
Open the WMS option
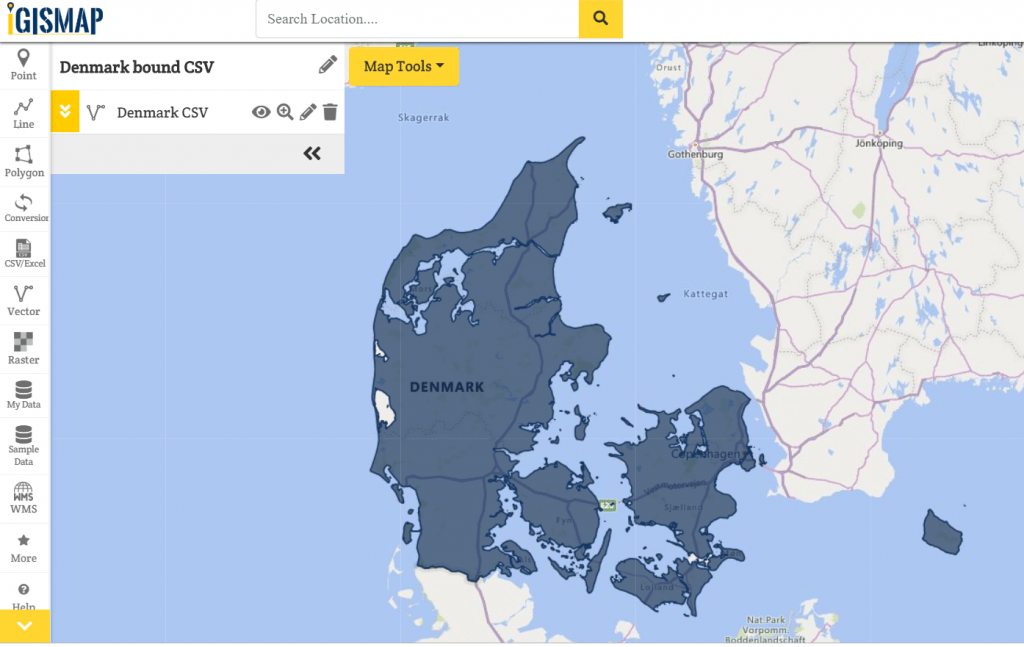pos(24,497)
